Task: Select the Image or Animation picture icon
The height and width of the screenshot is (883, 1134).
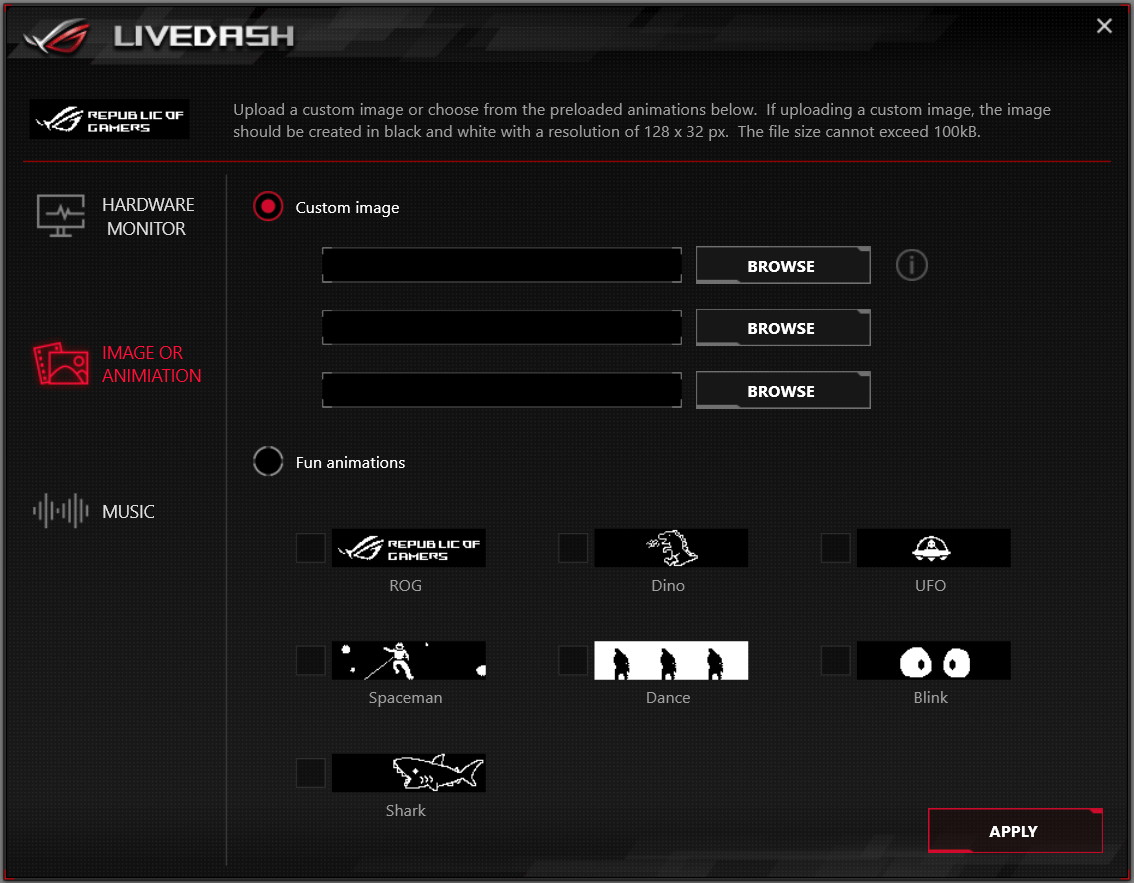Action: tap(61, 364)
